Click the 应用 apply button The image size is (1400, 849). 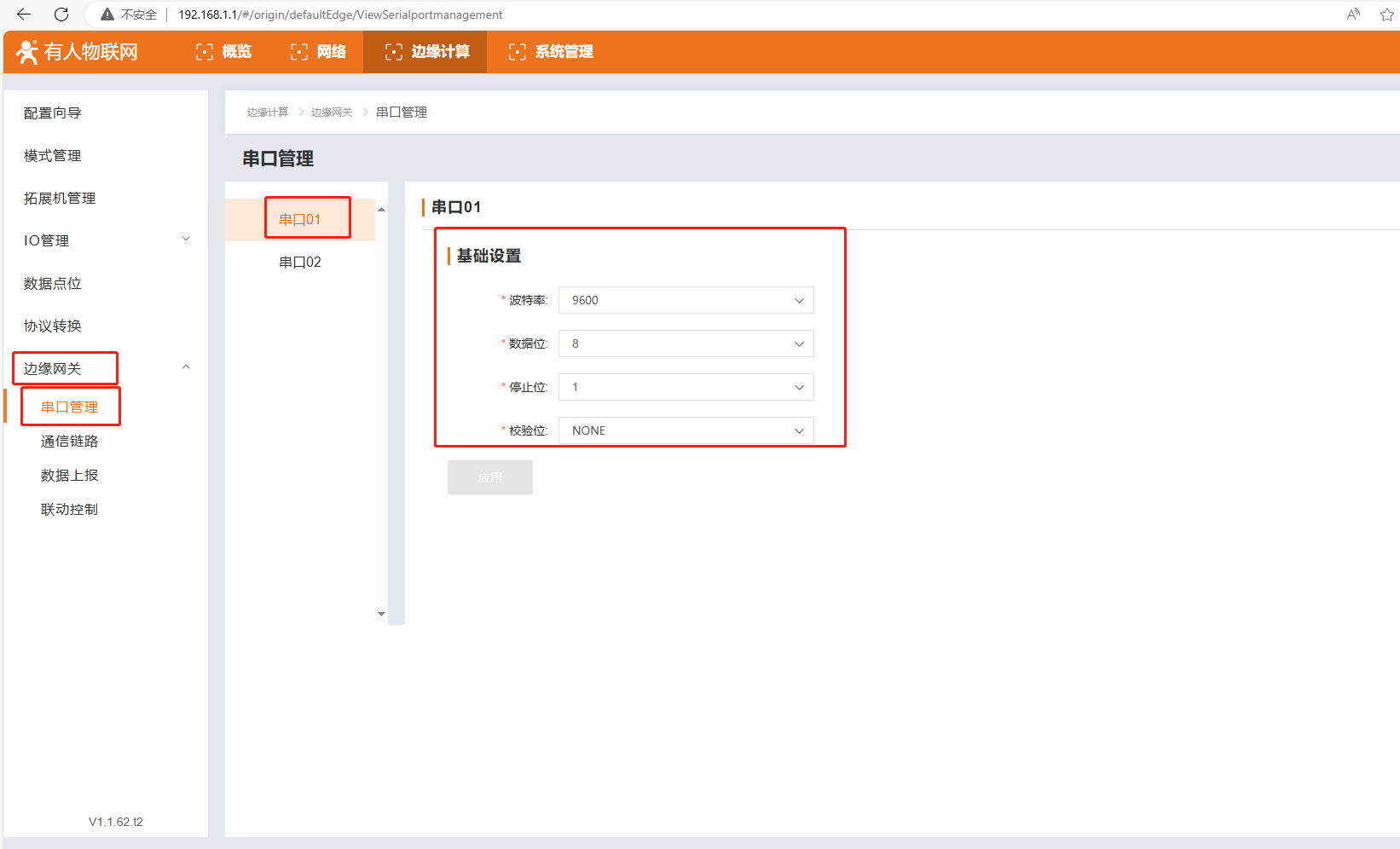coord(489,477)
